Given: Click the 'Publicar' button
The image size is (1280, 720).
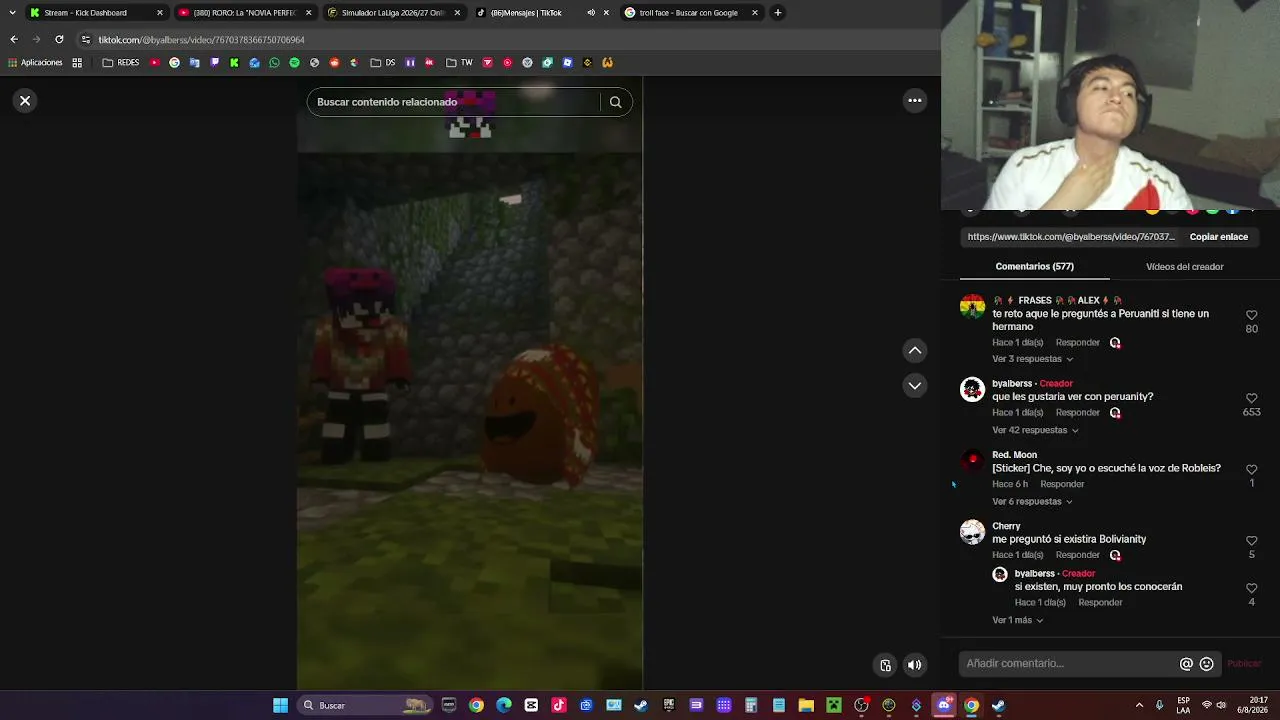Looking at the screenshot, I should point(1244,664).
